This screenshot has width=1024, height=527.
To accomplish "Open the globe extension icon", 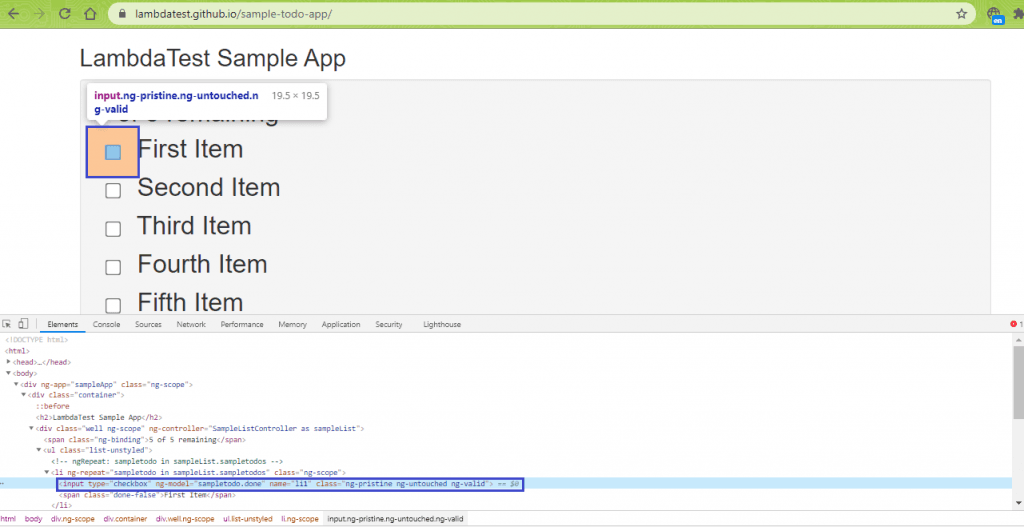I will pos(995,14).
